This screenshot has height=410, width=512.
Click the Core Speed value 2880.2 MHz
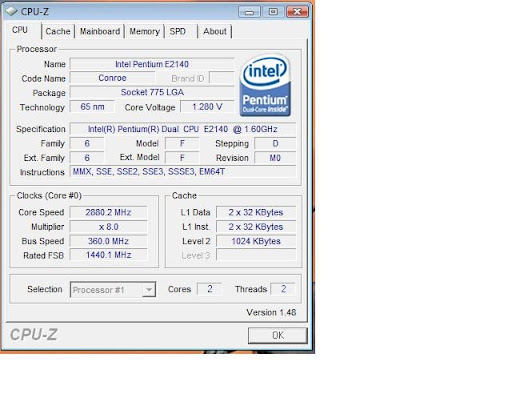[x=108, y=212]
